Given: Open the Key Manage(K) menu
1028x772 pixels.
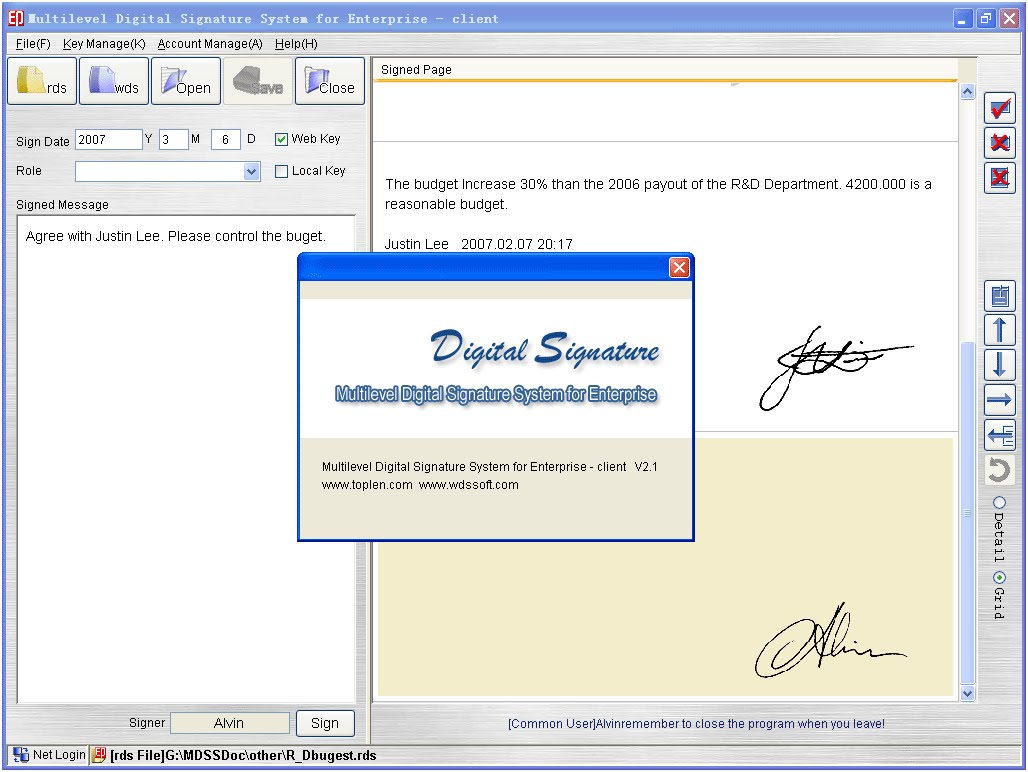Looking at the screenshot, I should pyautogui.click(x=104, y=44).
